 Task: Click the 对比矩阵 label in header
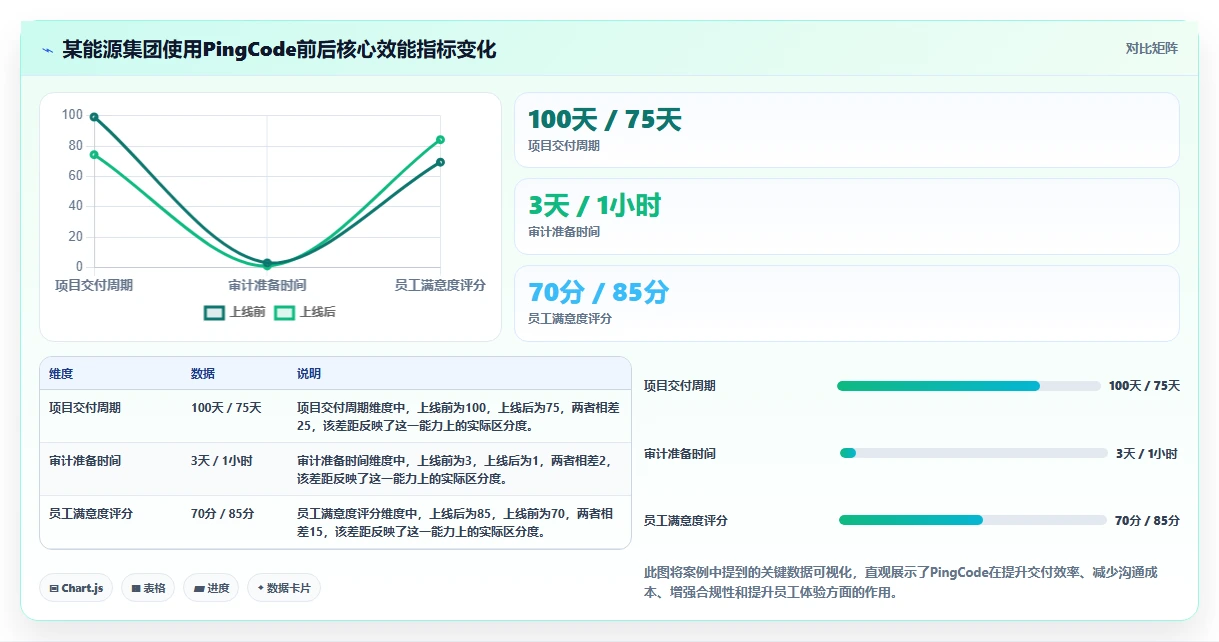(1152, 48)
